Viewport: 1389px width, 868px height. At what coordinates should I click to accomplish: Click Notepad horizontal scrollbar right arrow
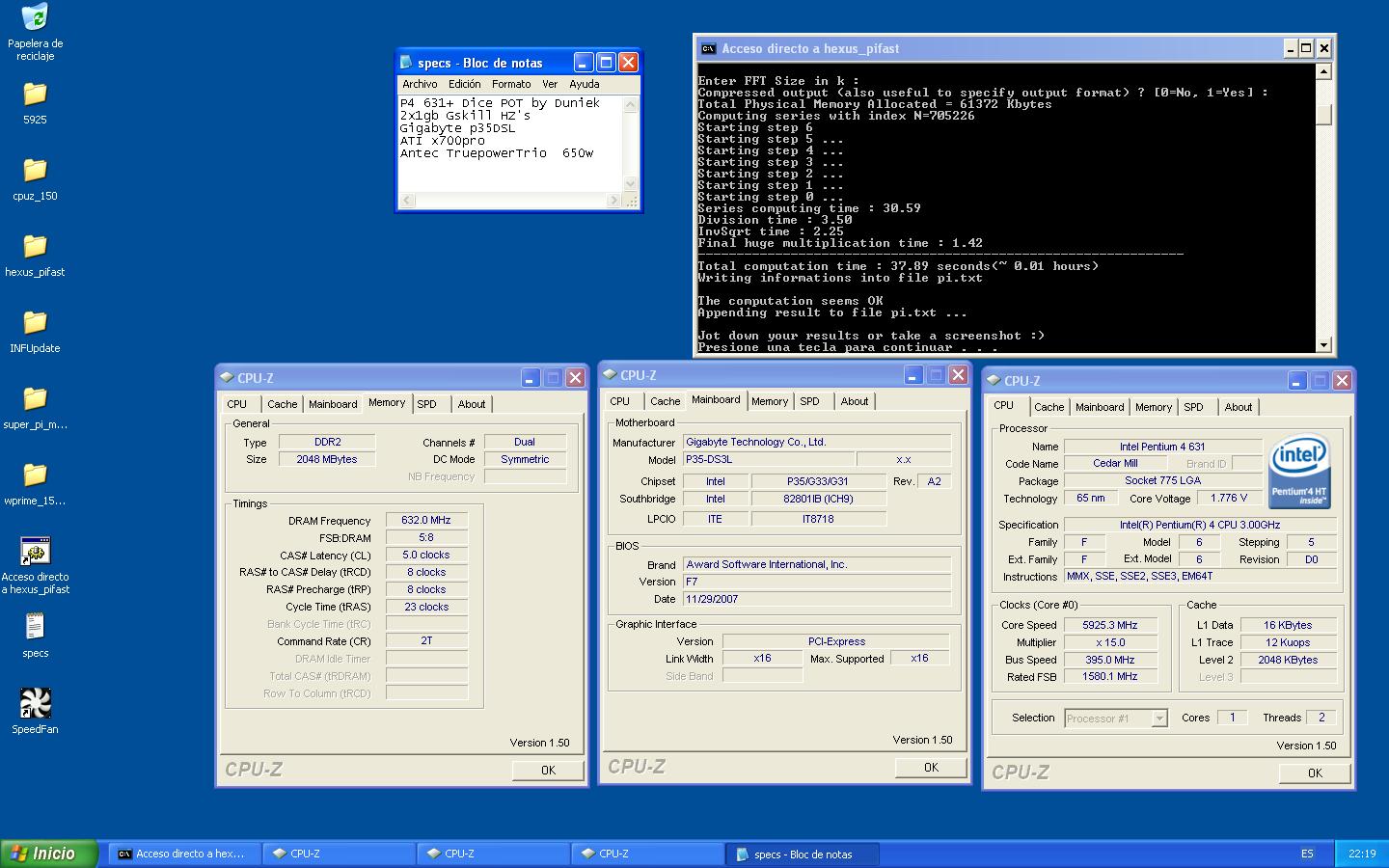click(614, 201)
